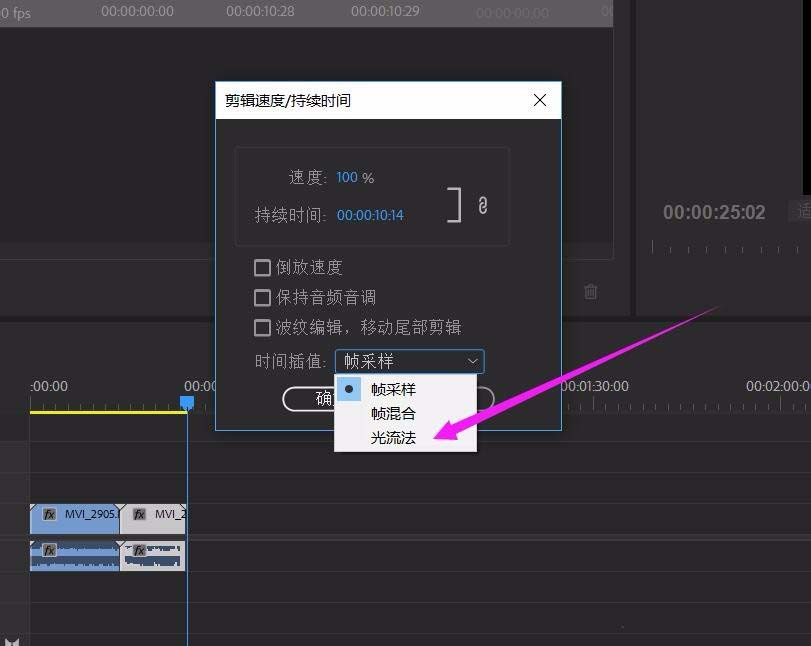Click the 00:00:25:02 program timecode display
The width and height of the screenshot is (811, 646).
click(x=712, y=212)
